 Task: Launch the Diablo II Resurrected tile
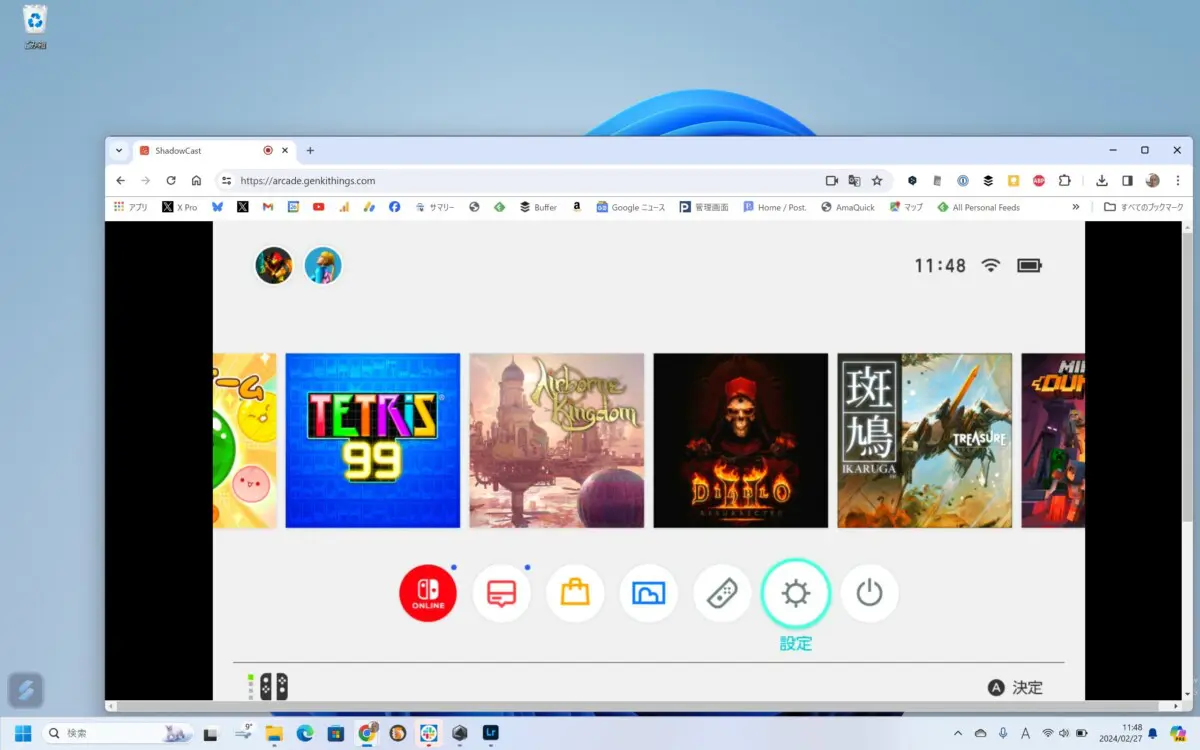pyautogui.click(x=741, y=440)
